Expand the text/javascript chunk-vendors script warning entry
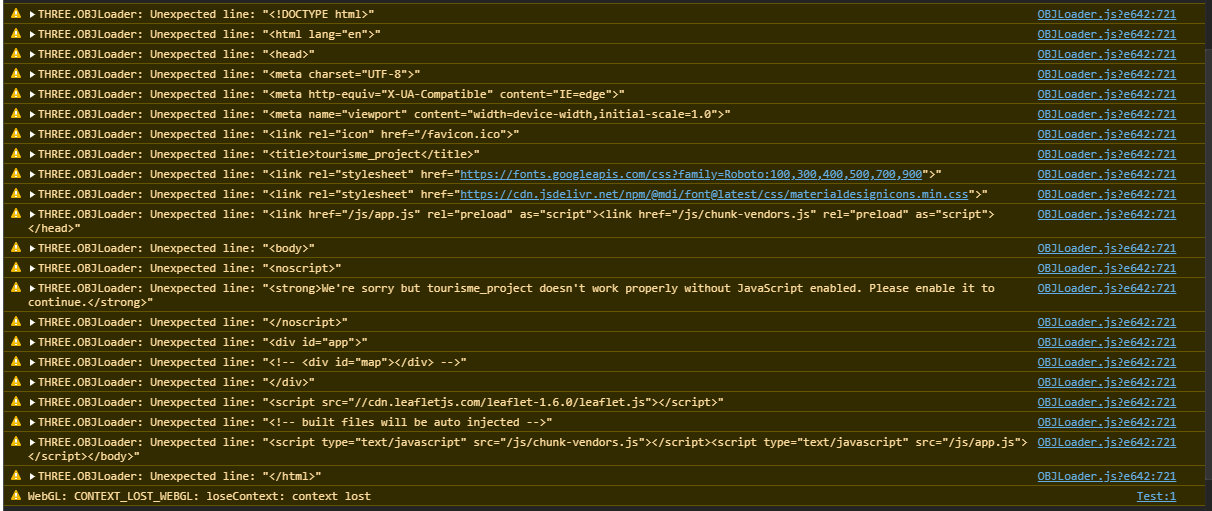 coord(32,442)
